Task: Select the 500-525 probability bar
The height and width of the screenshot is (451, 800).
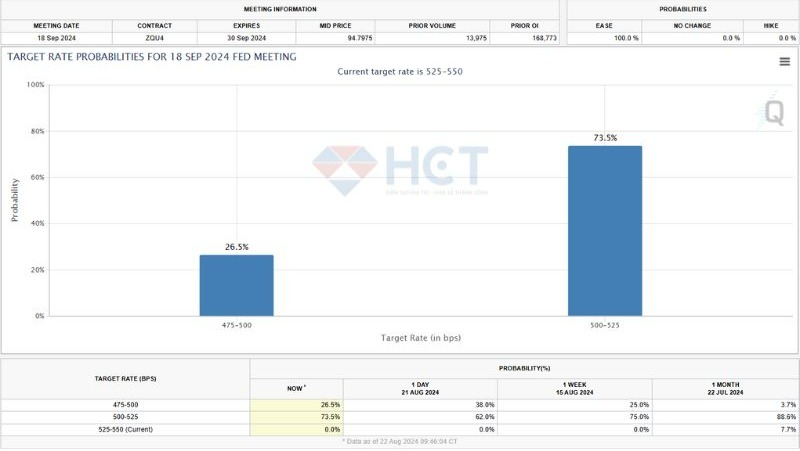Action: [x=605, y=230]
